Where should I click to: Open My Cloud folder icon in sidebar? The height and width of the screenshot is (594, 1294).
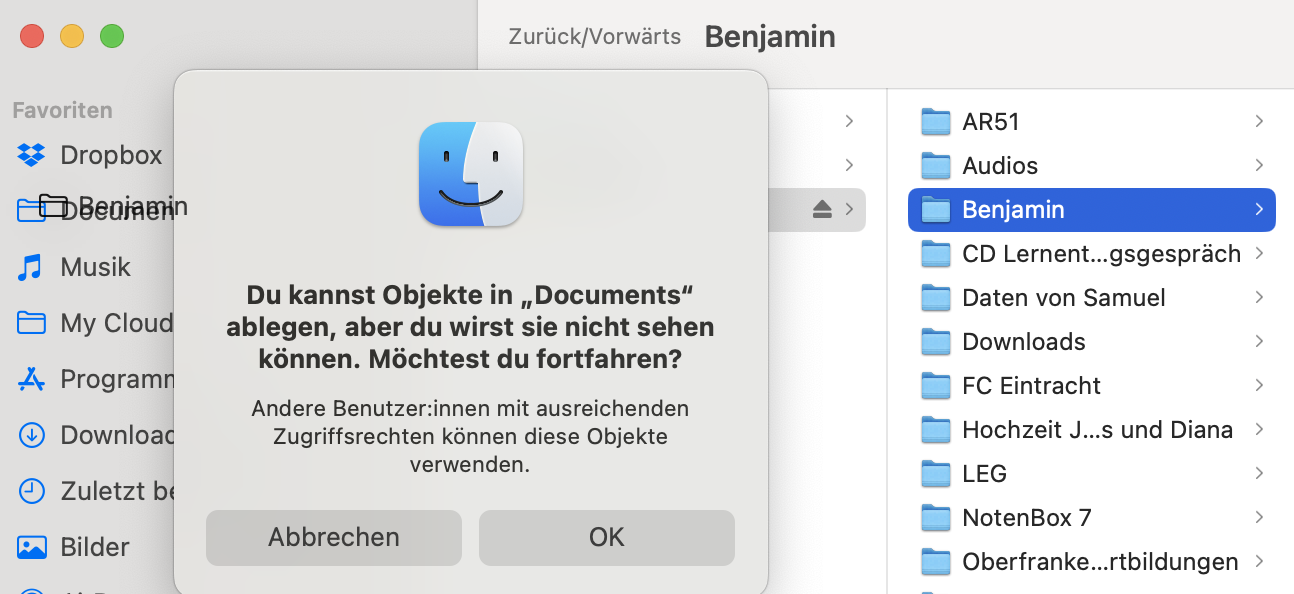32,323
